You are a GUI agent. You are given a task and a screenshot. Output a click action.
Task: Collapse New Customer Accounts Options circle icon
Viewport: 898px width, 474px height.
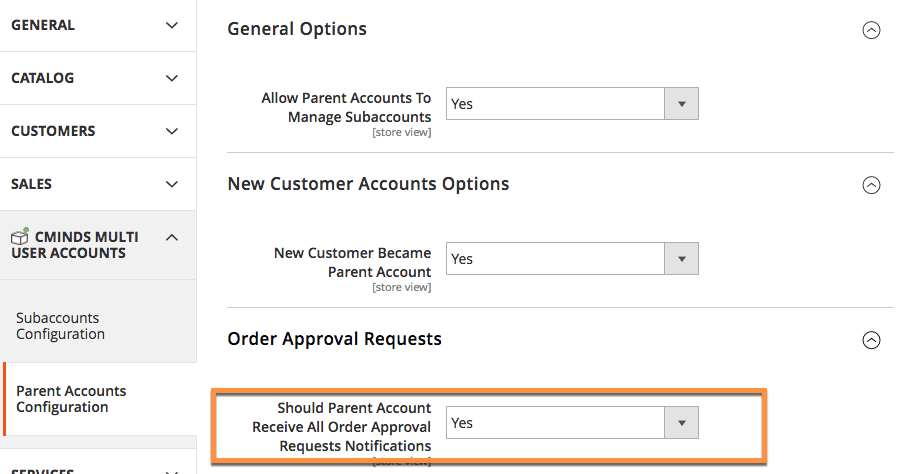click(x=871, y=185)
